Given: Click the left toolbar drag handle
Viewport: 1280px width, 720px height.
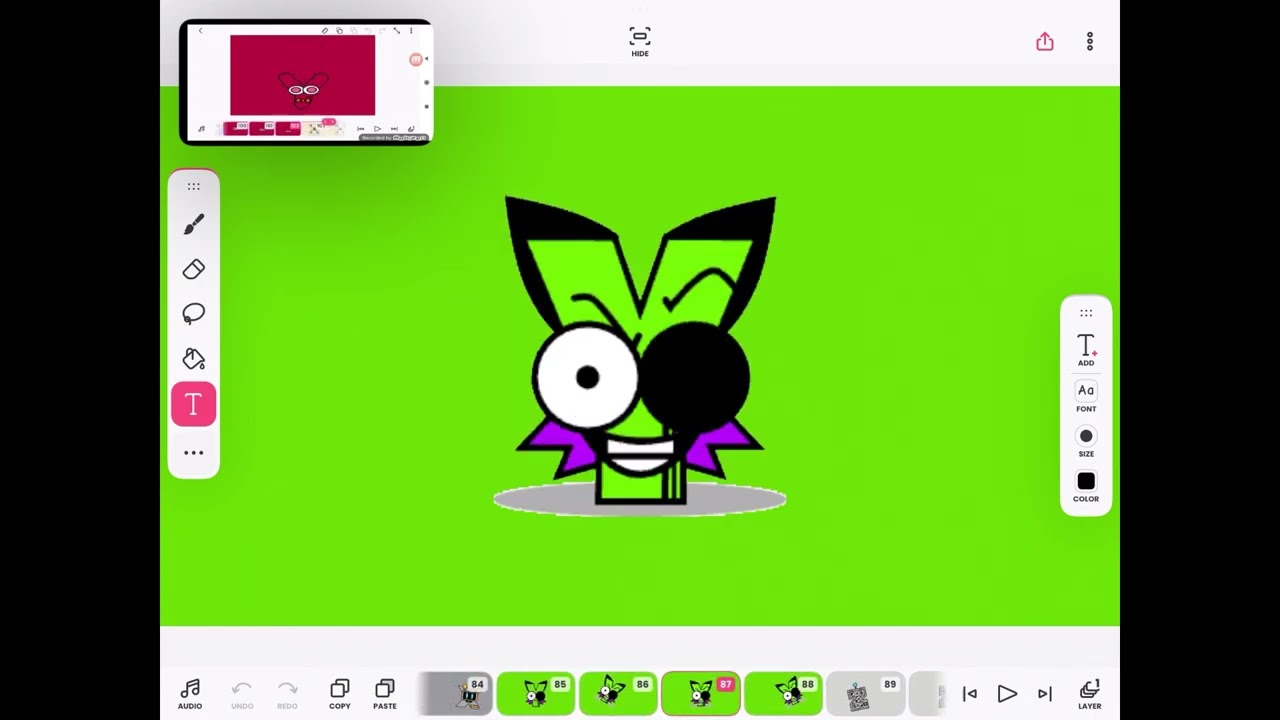Looking at the screenshot, I should (194, 186).
